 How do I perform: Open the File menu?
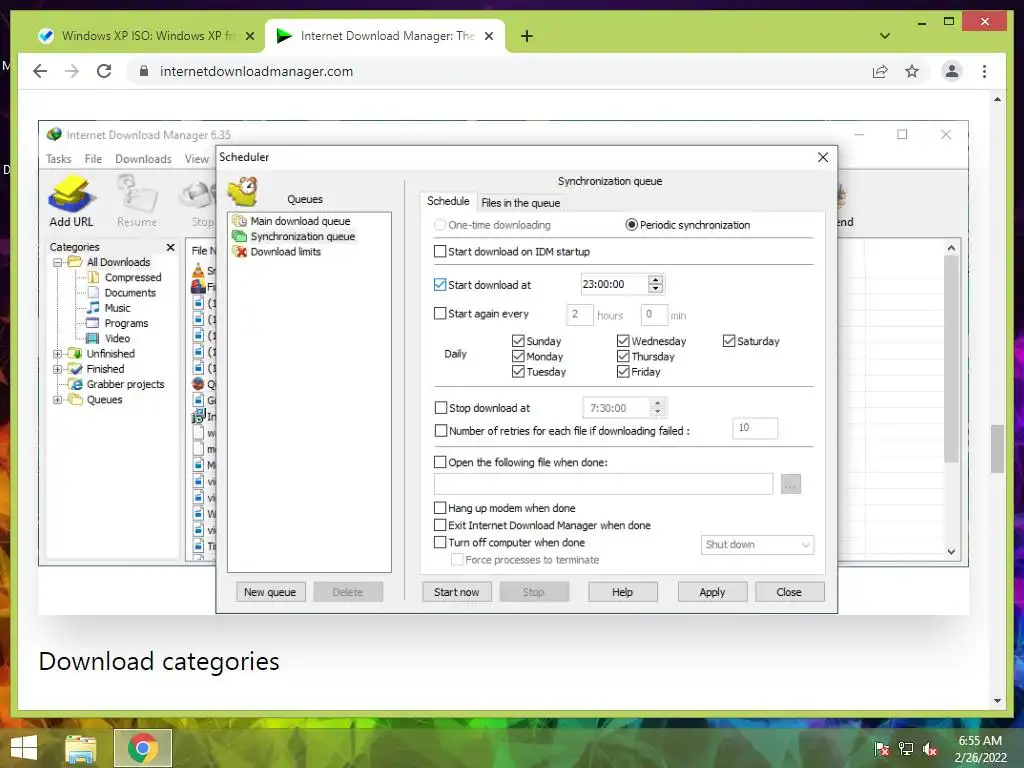(93, 159)
